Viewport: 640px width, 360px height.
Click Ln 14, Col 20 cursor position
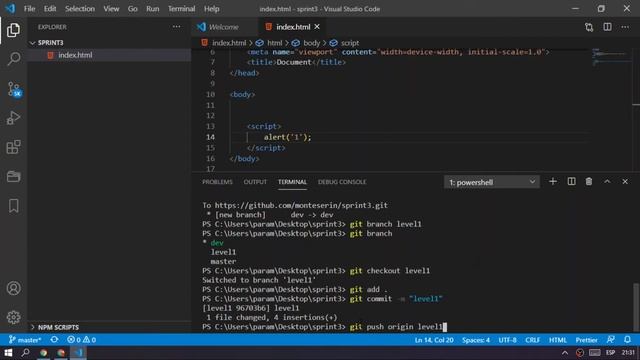coord(434,340)
